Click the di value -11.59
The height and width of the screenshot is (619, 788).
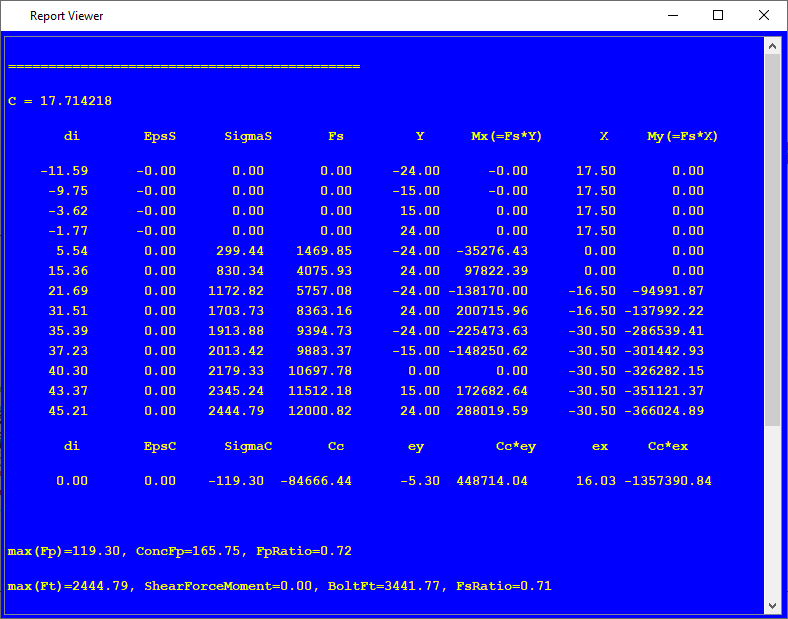pyautogui.click(x=64, y=171)
